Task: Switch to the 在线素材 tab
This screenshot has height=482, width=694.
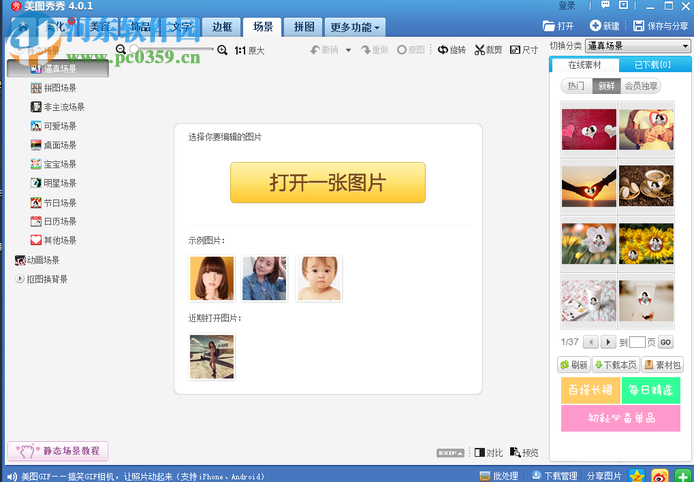Action: (584, 65)
